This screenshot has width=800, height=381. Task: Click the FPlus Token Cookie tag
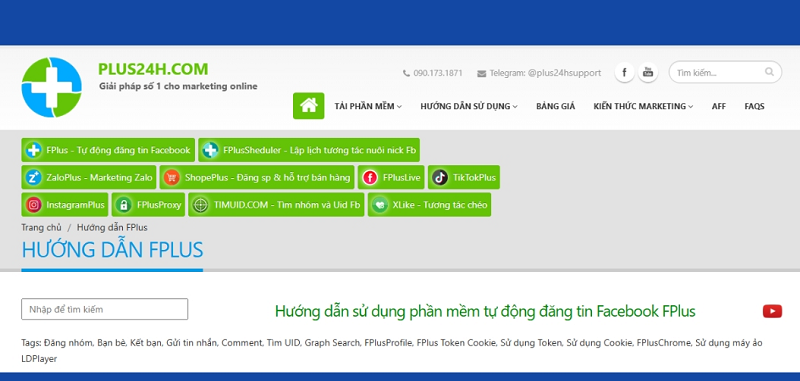pyautogui.click(x=456, y=343)
